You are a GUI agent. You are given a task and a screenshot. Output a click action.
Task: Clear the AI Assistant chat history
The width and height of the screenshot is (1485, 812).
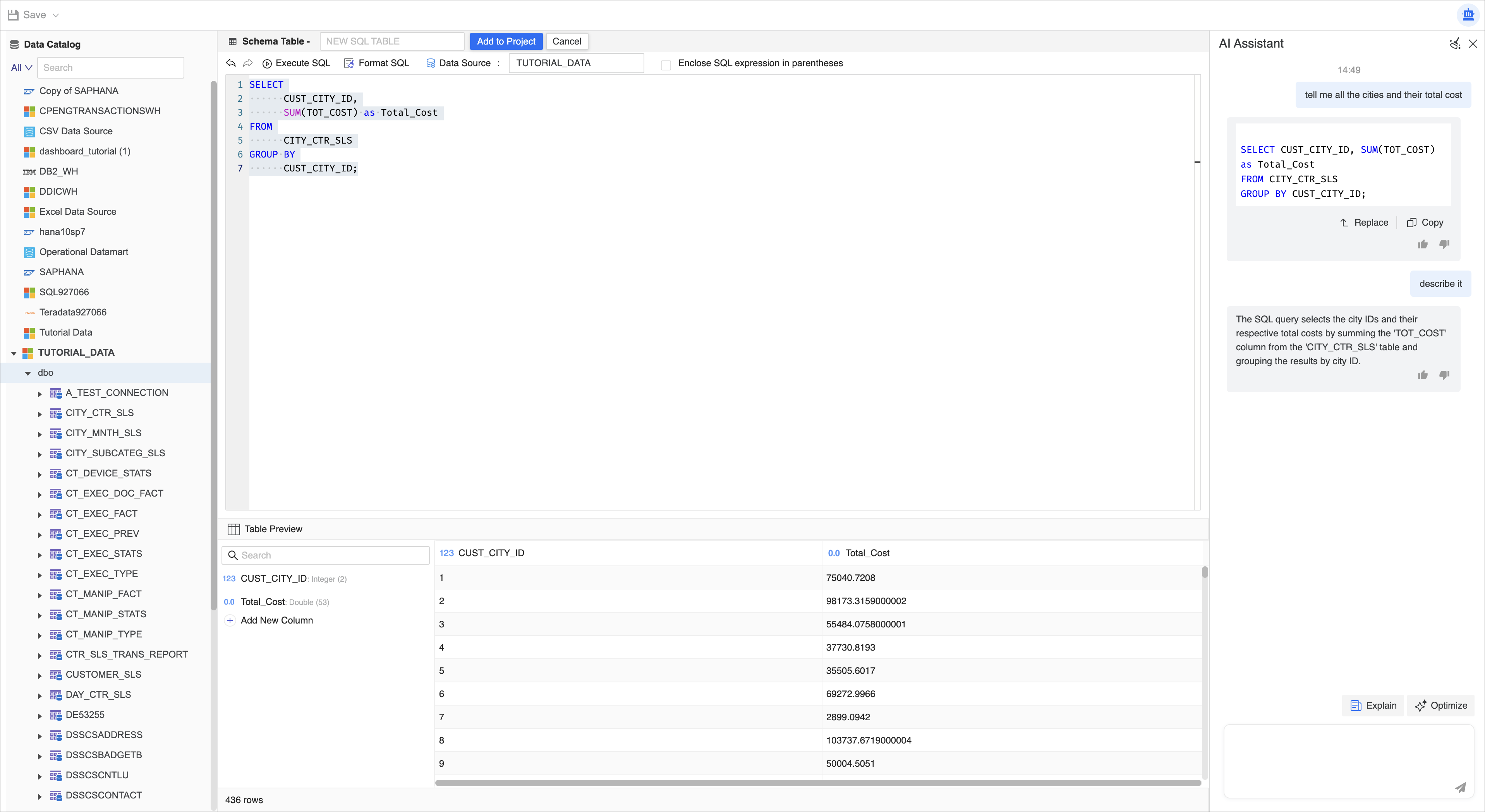click(x=1454, y=44)
